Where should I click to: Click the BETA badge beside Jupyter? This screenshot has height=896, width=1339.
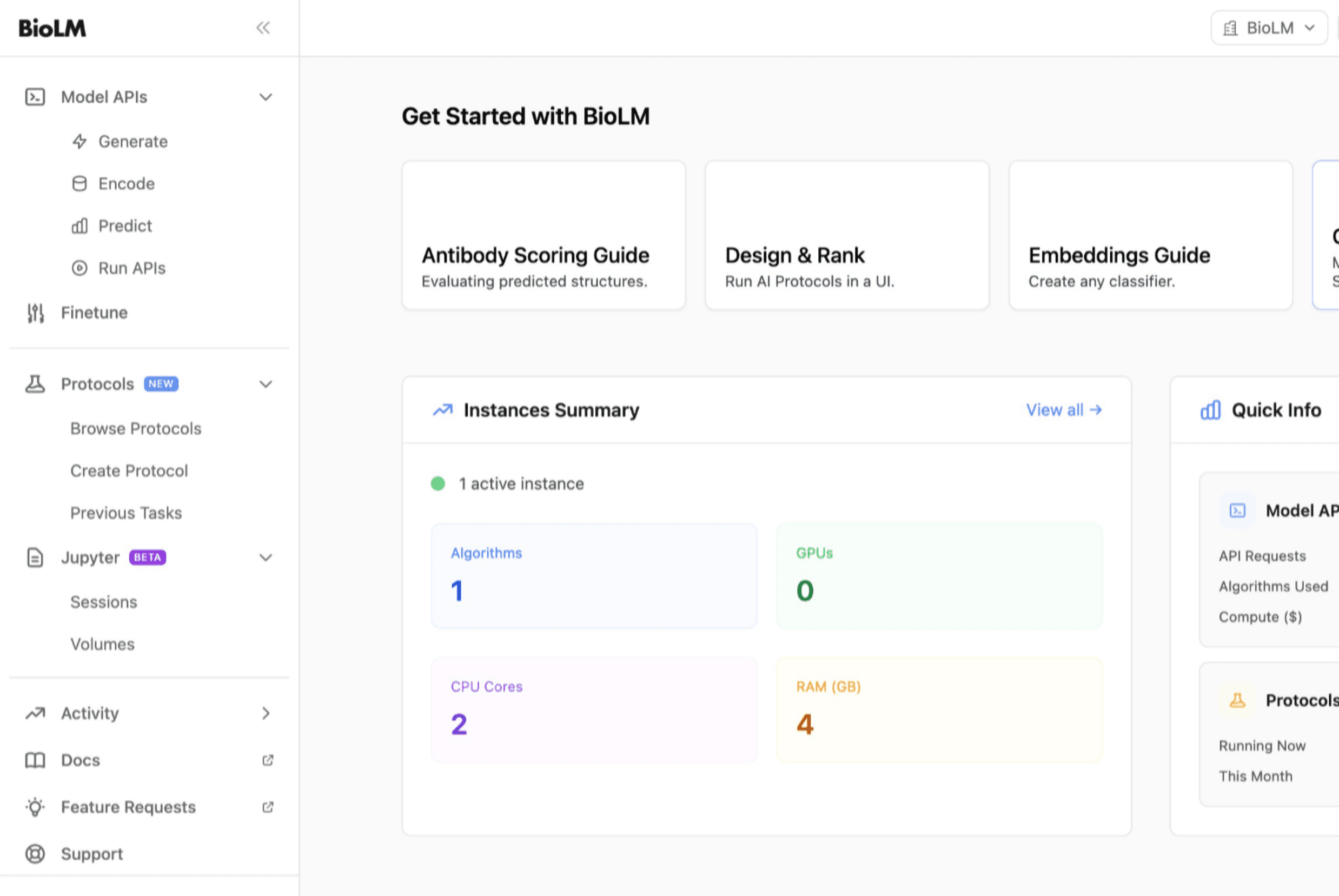[148, 557]
